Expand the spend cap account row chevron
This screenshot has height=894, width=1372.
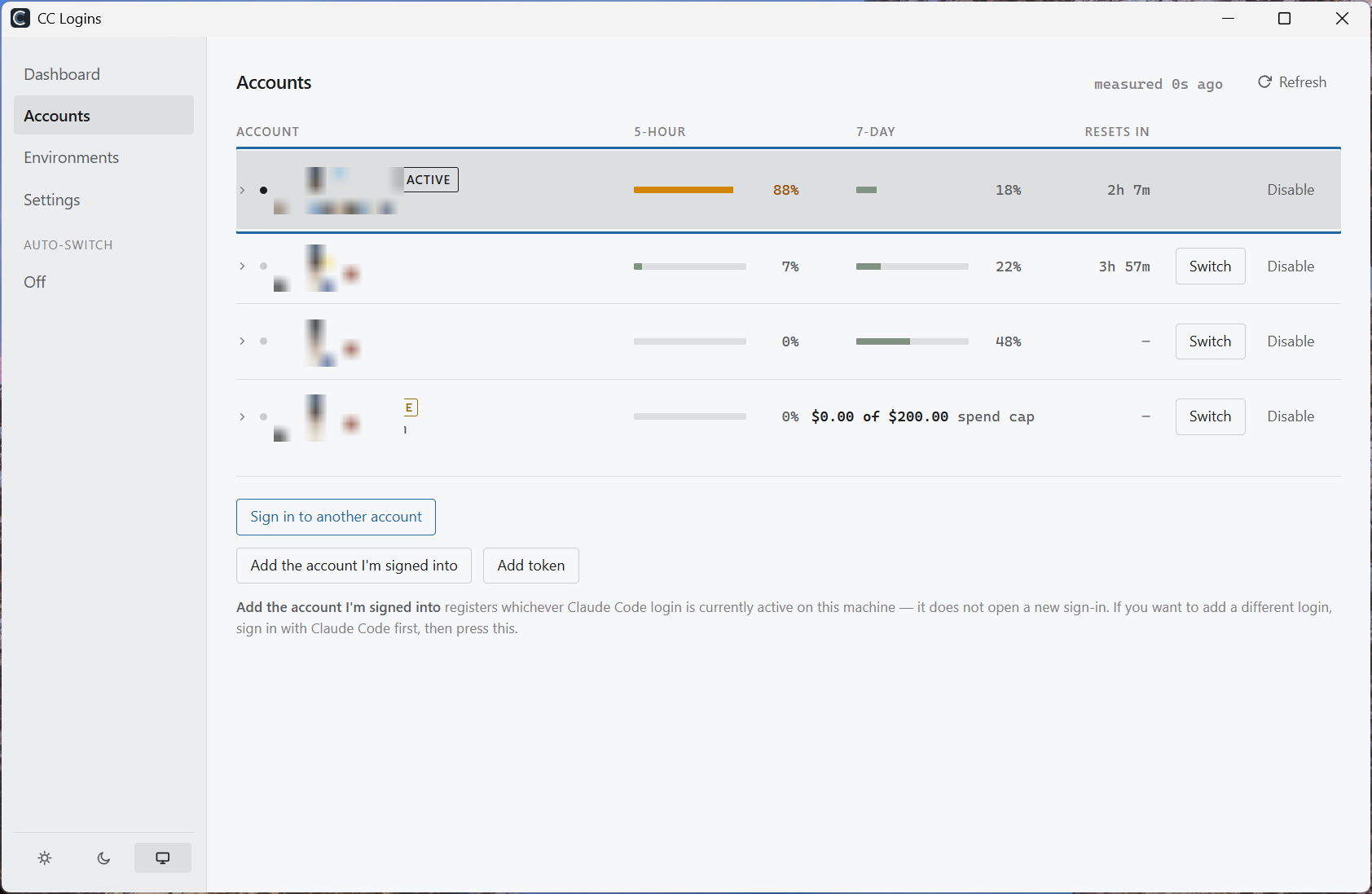tap(242, 416)
